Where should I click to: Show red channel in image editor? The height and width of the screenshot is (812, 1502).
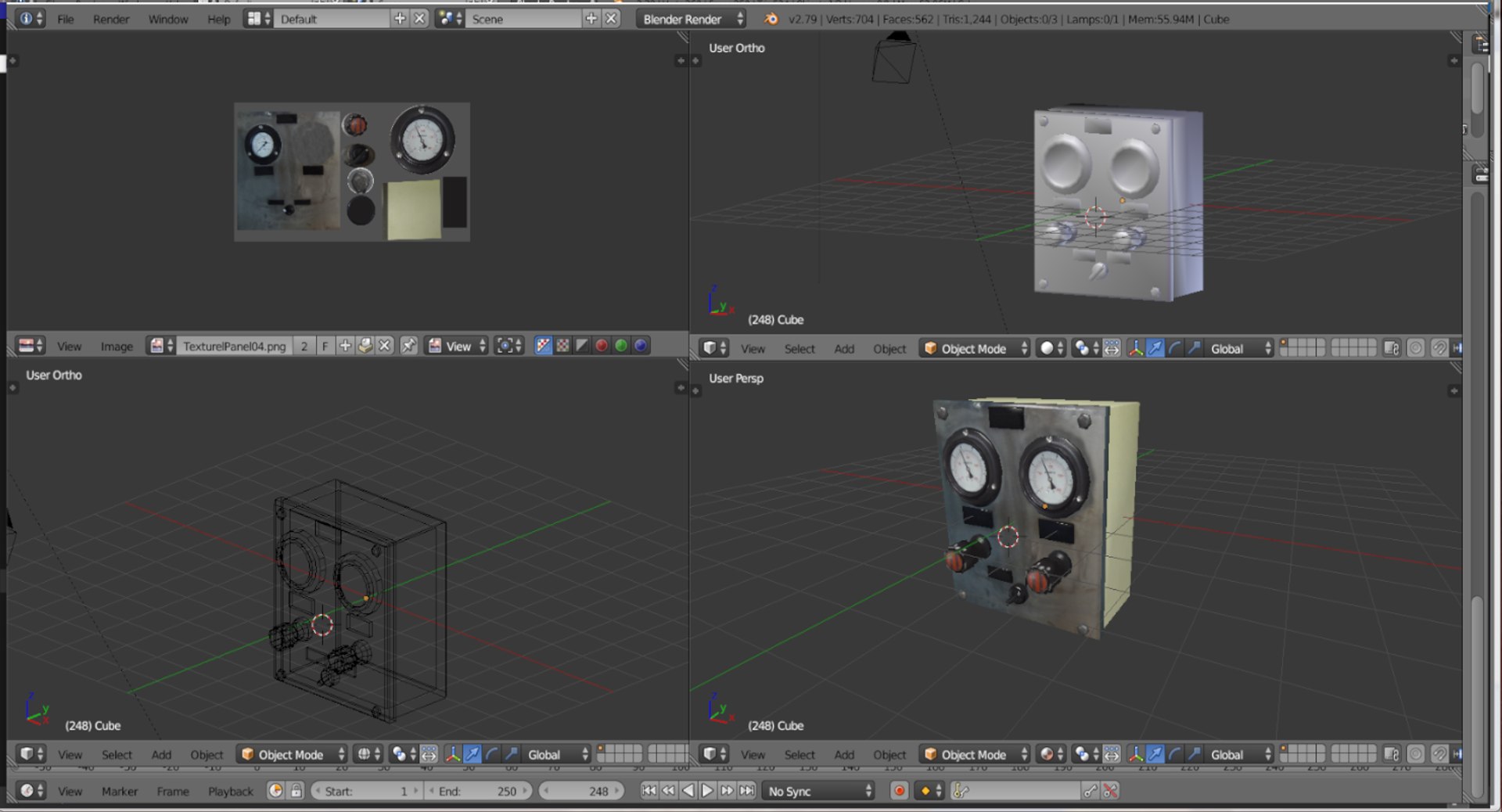(602, 346)
